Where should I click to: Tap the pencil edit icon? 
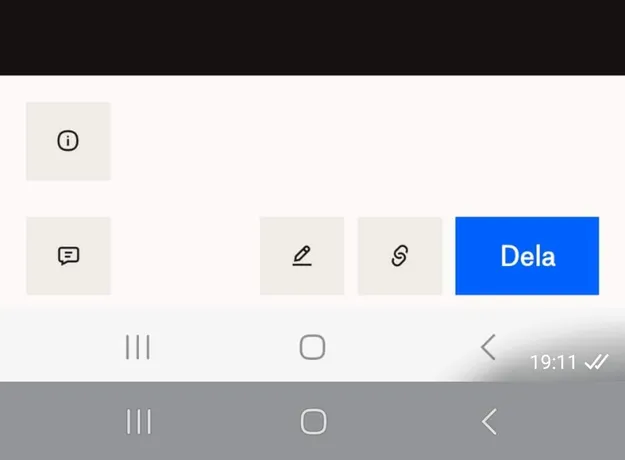pyautogui.click(x=302, y=256)
